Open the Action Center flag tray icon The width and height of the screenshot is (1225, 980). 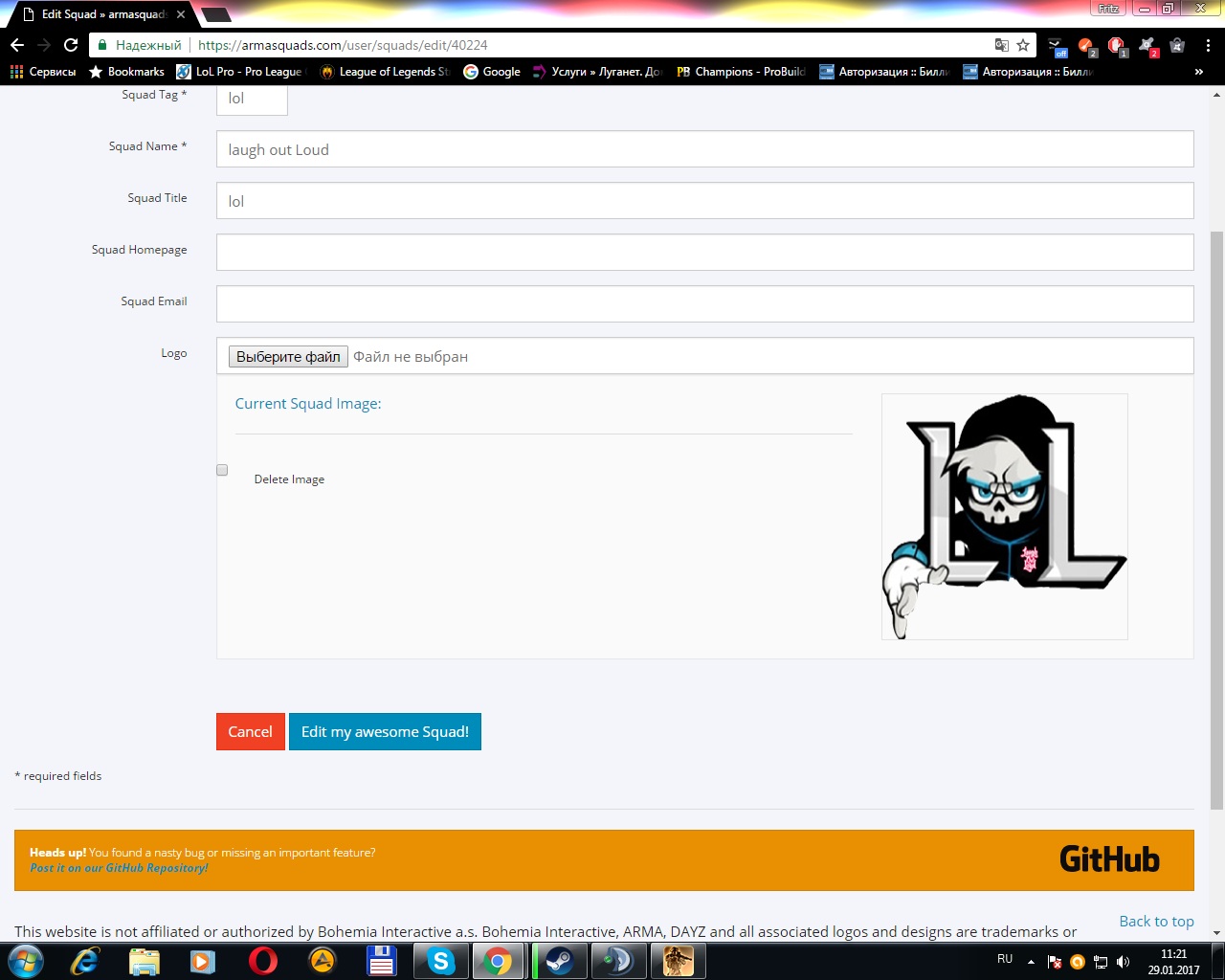[x=1055, y=962]
